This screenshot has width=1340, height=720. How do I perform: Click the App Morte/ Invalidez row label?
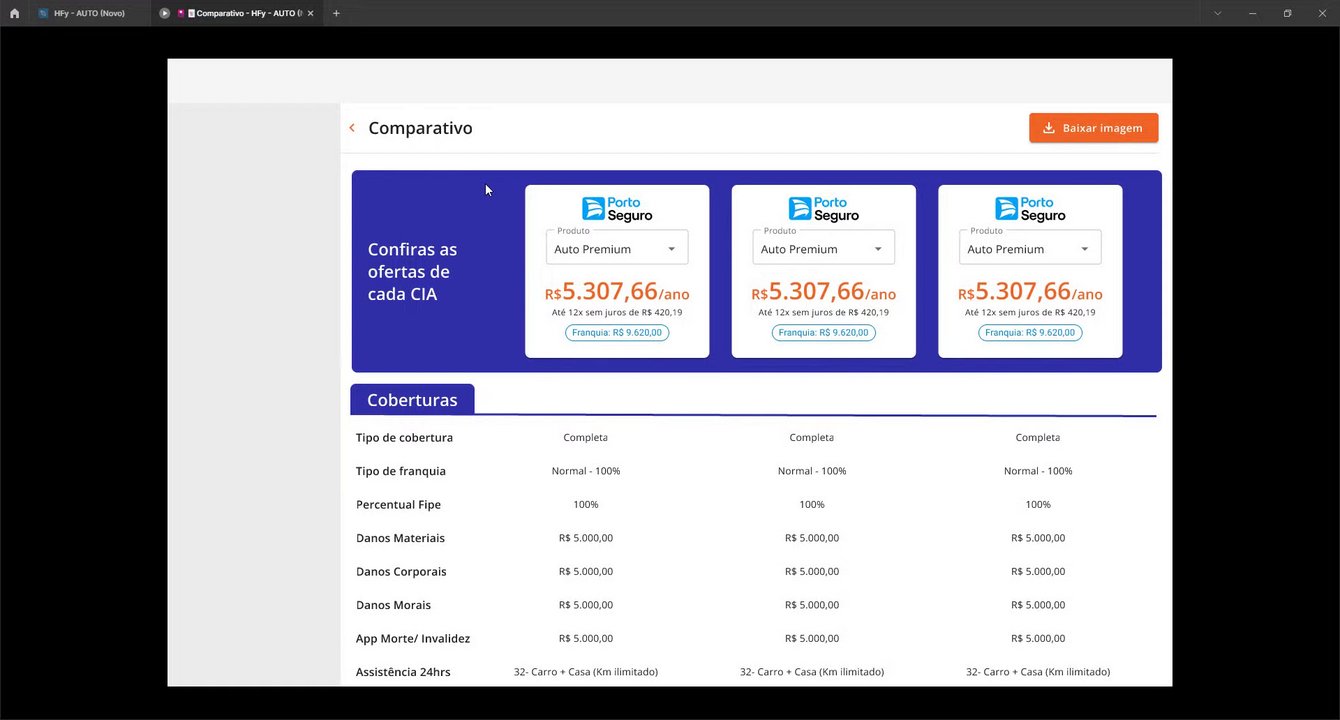point(413,638)
